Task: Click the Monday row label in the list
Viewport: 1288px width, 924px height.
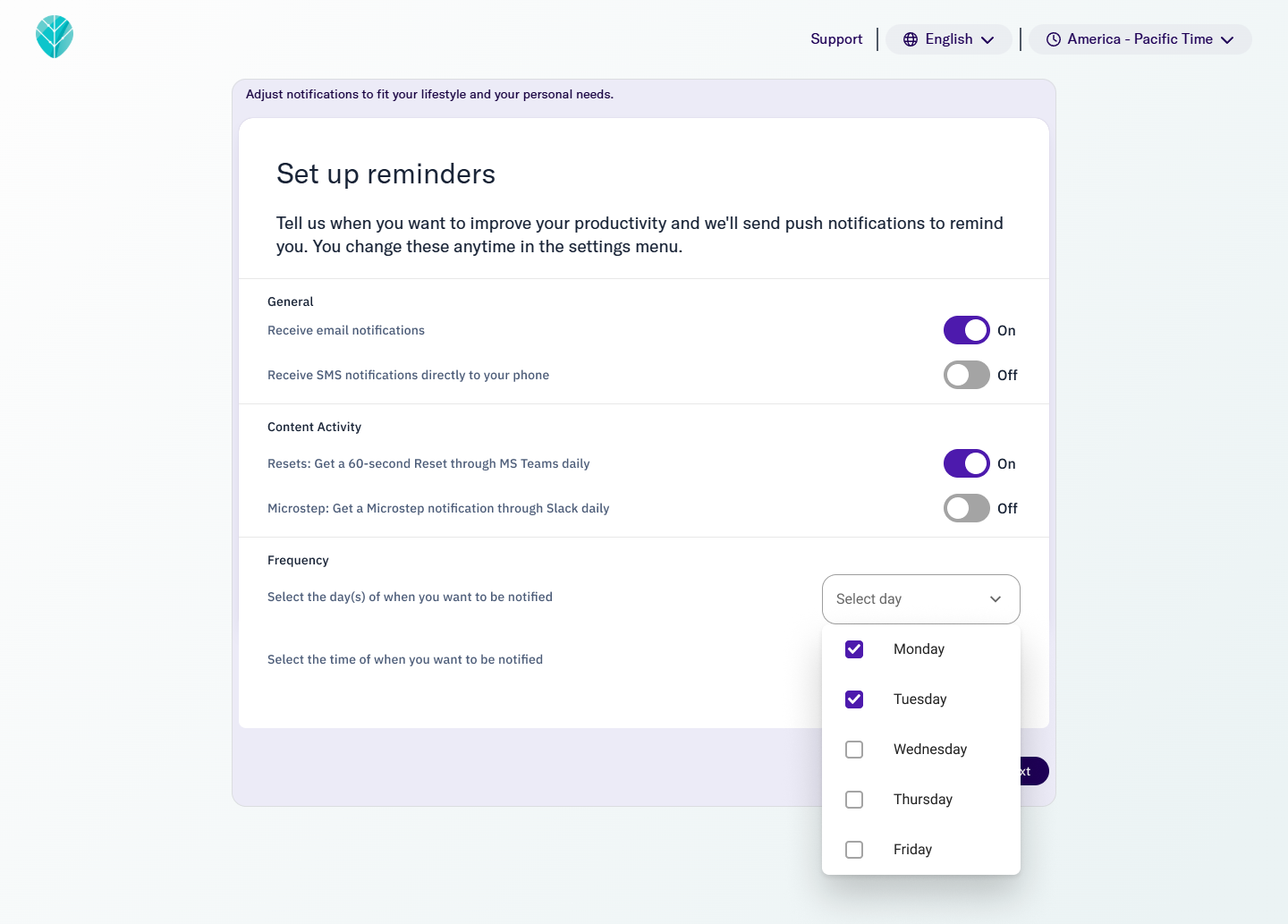Action: 919,649
